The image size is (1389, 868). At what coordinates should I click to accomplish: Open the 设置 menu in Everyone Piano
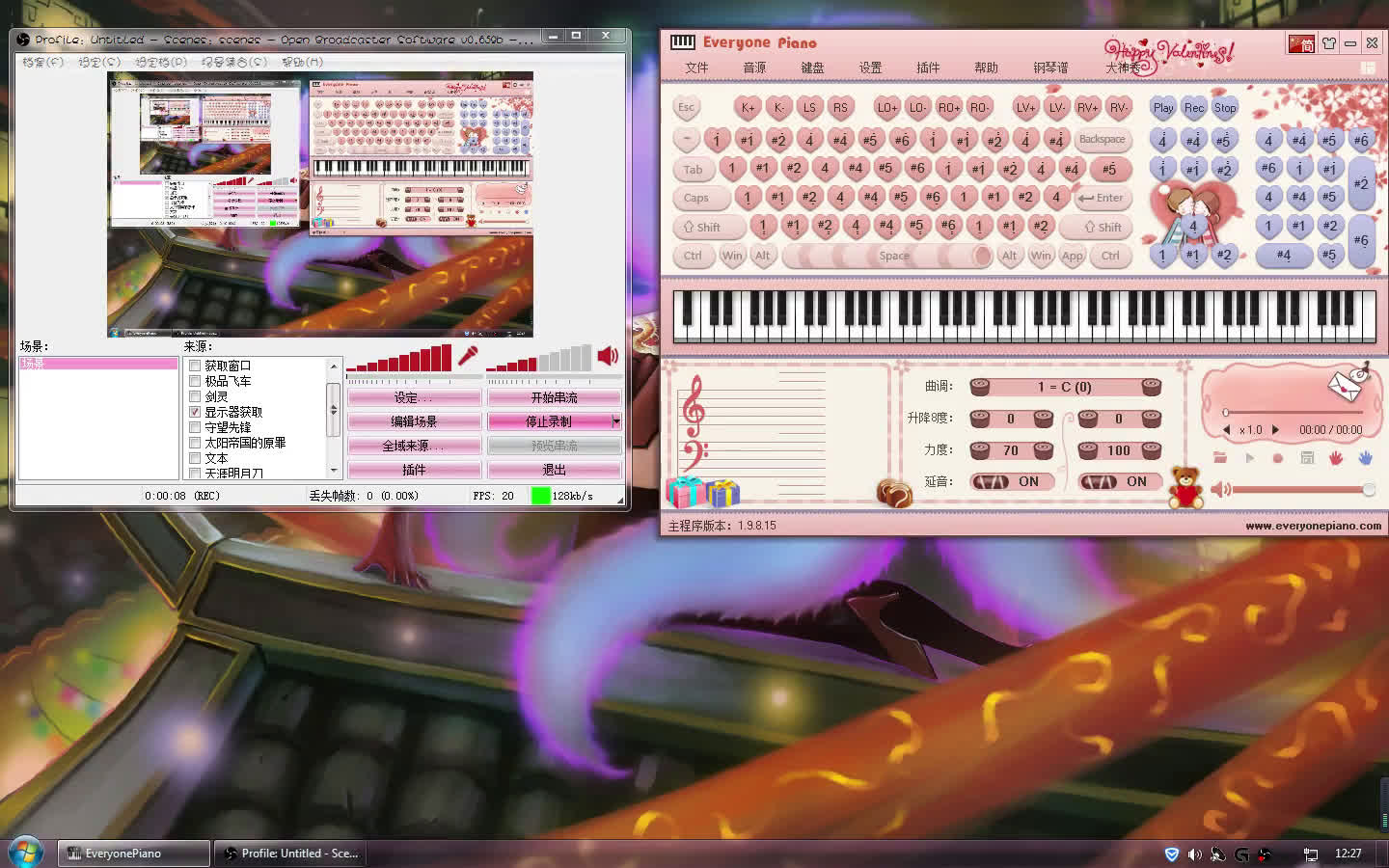coord(870,68)
